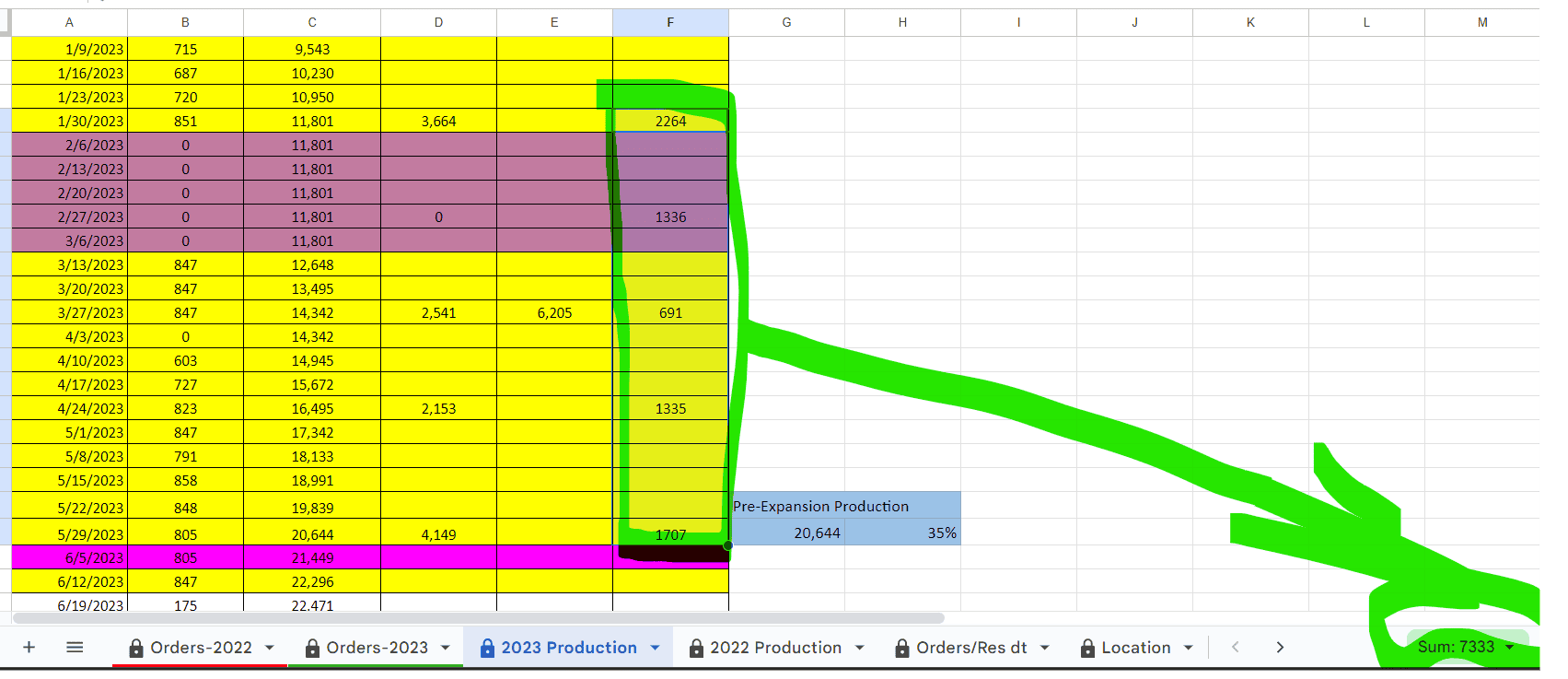Click the horizontal scrollbar under the sheet

tap(479, 618)
